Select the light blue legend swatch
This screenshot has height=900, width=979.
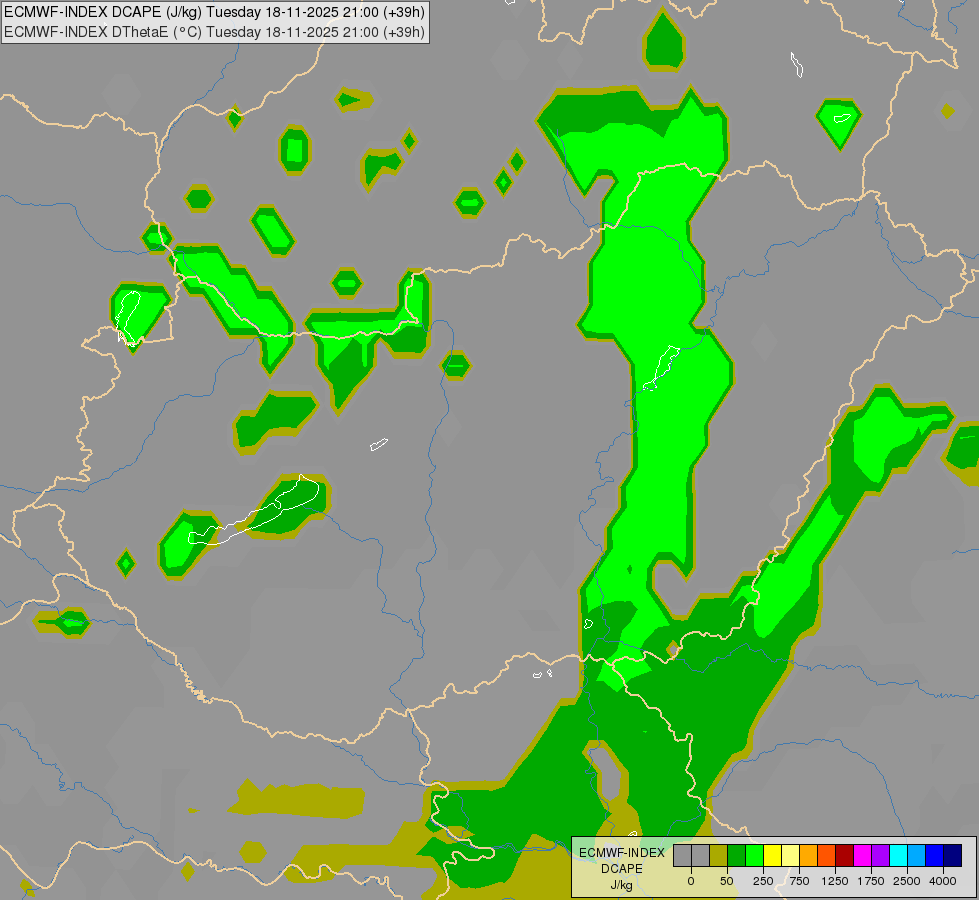click(918, 855)
